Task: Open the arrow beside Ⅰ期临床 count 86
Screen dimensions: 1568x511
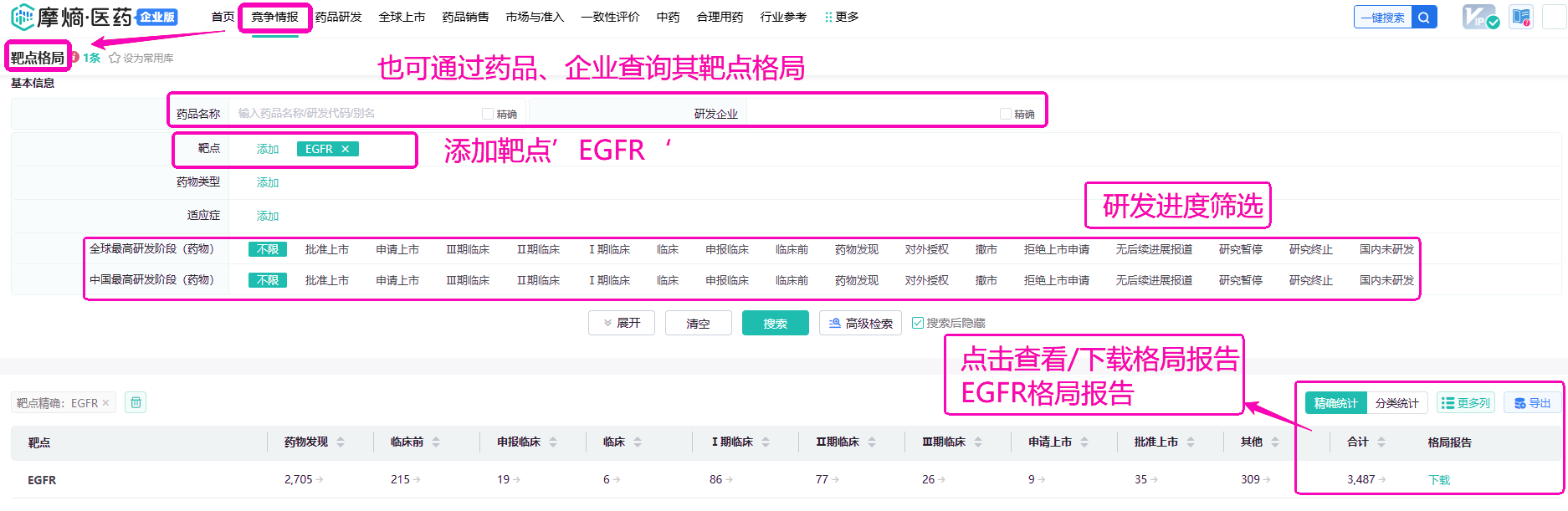Action: [729, 480]
